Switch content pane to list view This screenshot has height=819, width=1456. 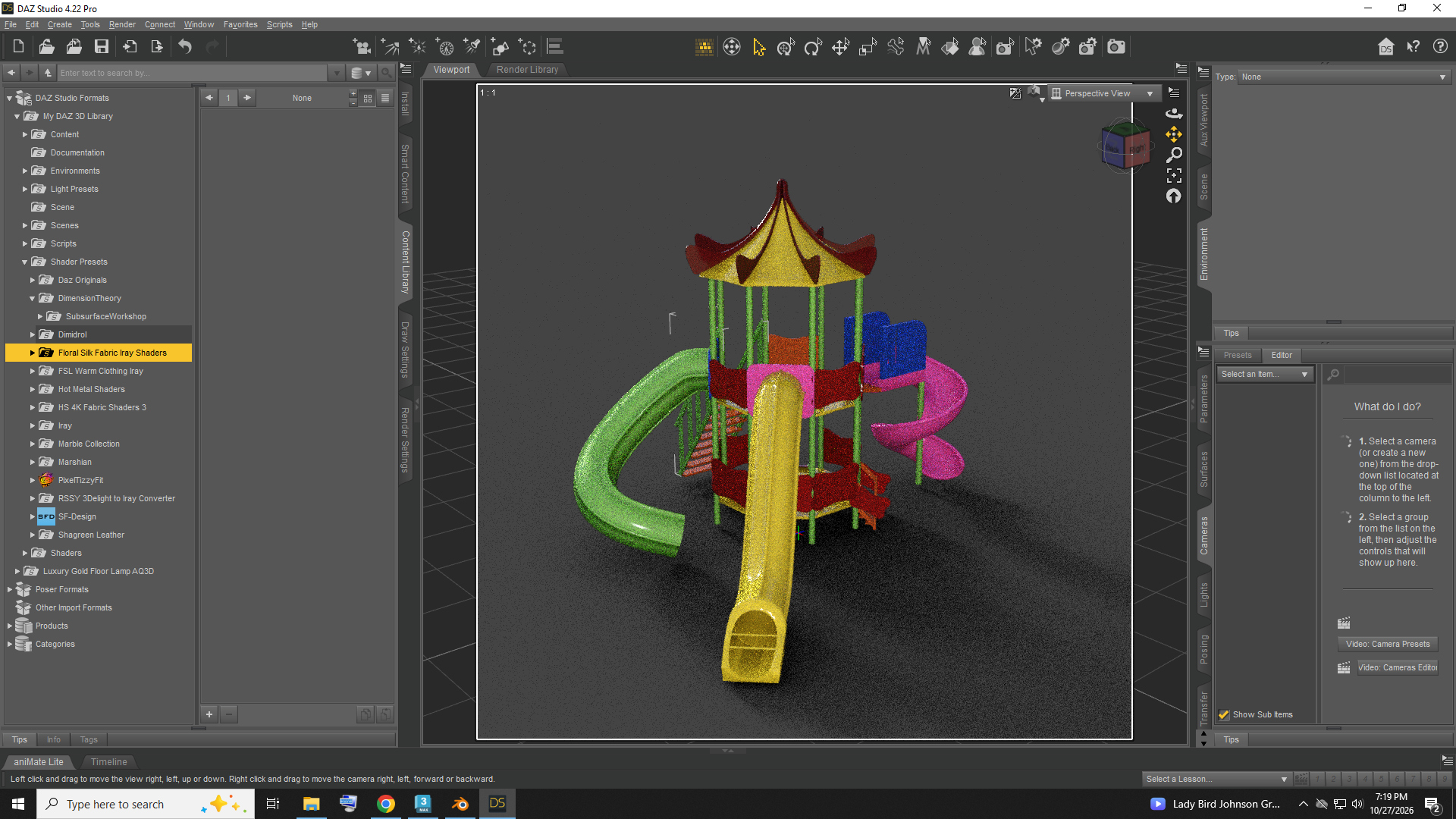(385, 98)
